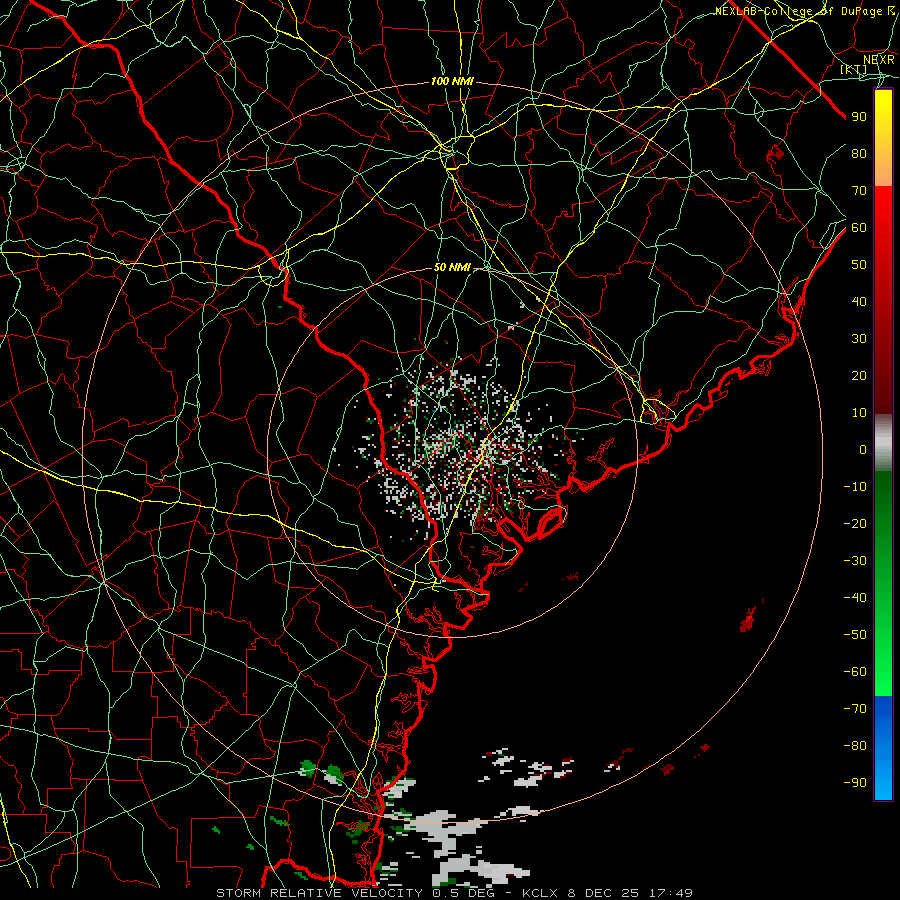Click the [KT] units label

(854, 69)
